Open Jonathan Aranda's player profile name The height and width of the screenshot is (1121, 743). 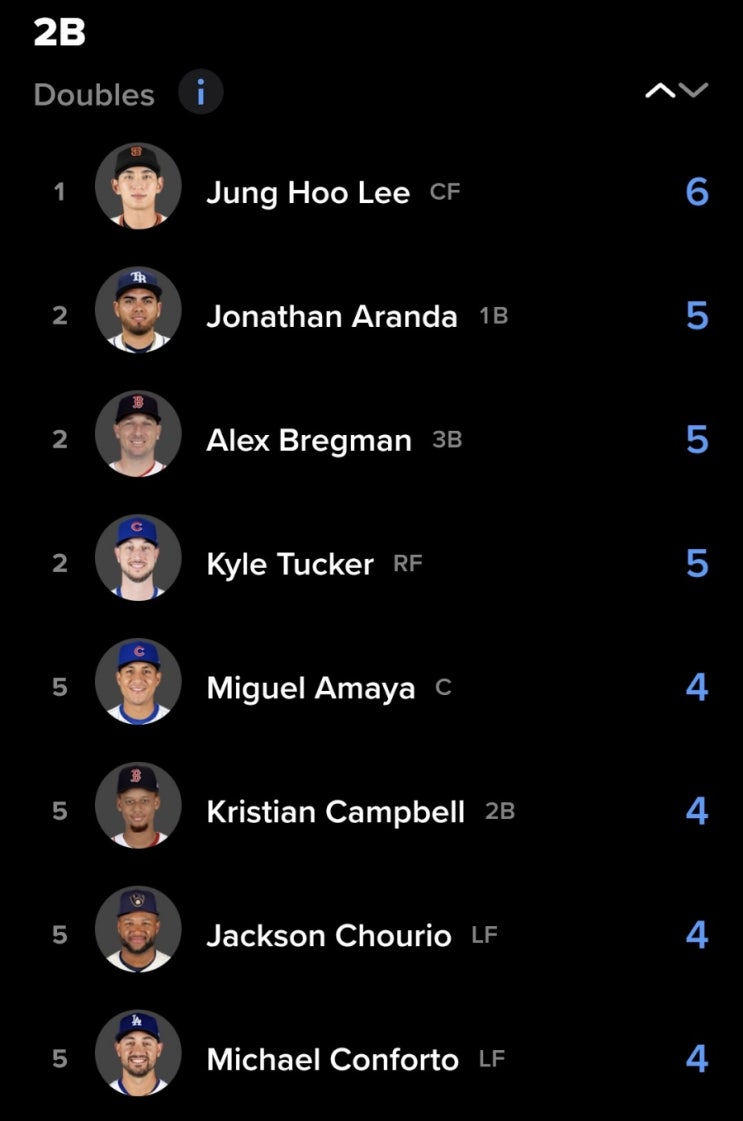point(332,317)
